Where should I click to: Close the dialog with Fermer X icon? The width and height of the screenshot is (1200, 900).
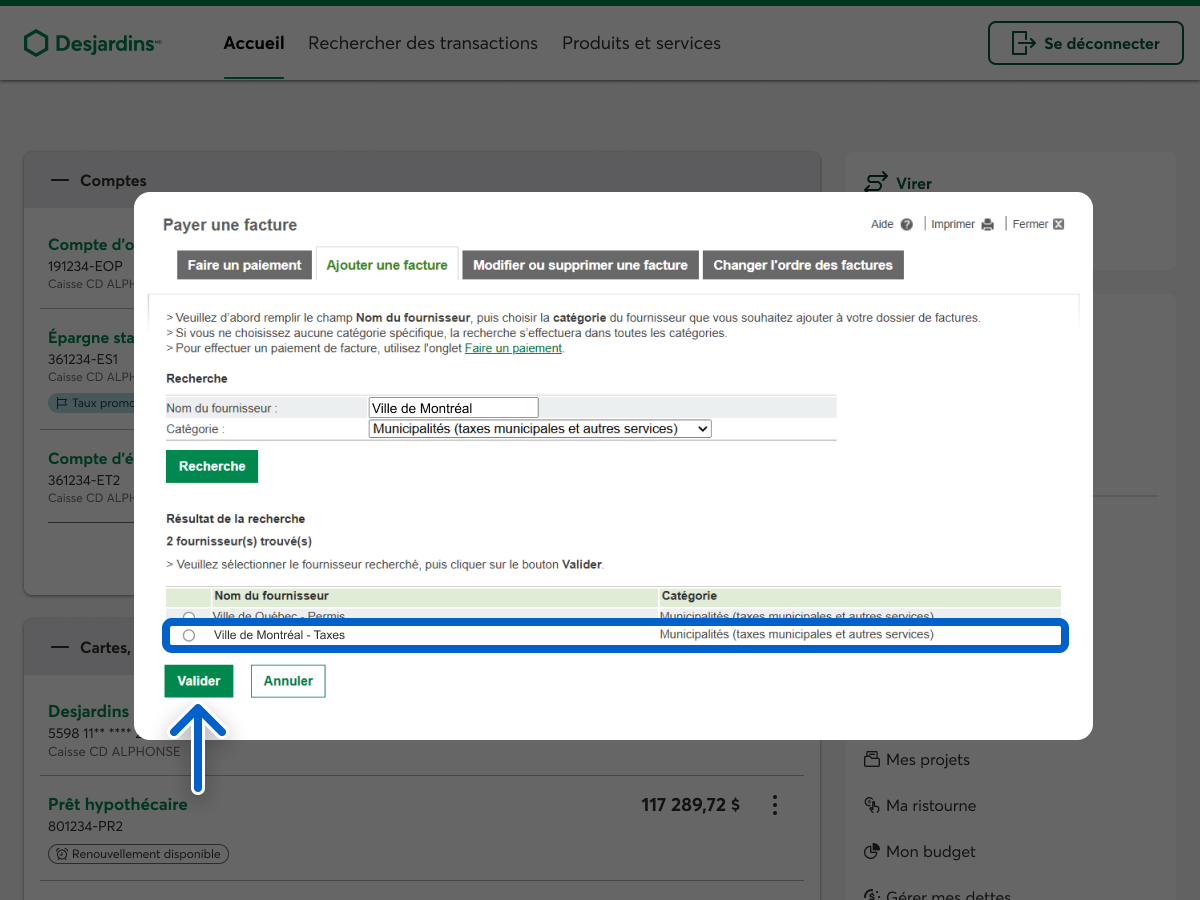tap(1058, 225)
